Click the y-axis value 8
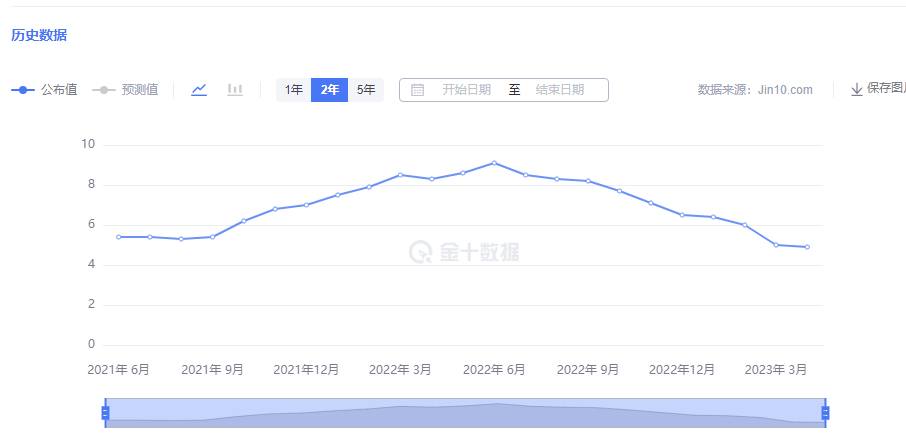Viewport: 906px width, 441px height. (x=91, y=184)
